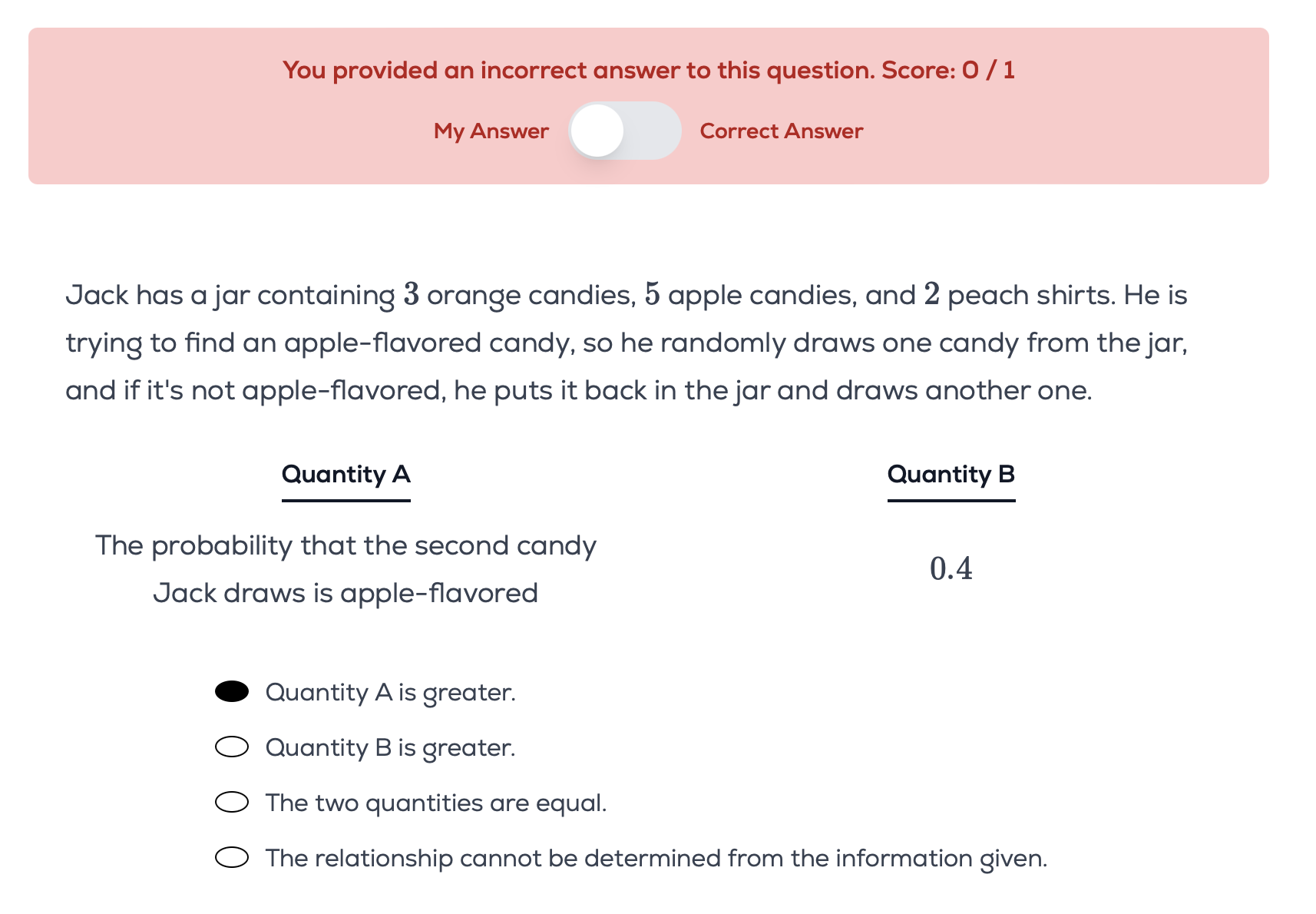Click the number 5 before "apple candies"

652,295
